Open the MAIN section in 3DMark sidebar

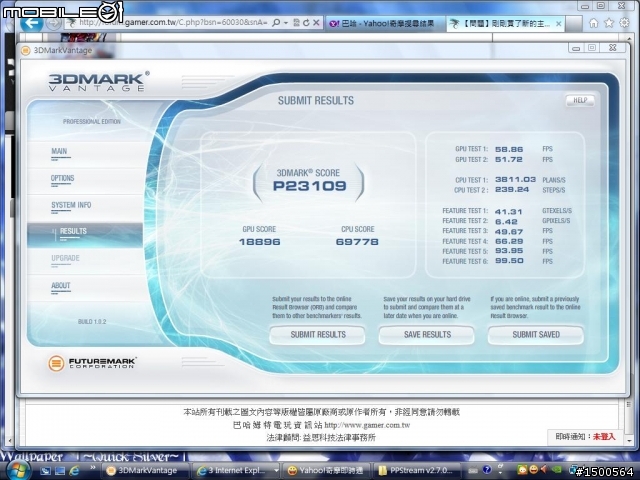59,151
